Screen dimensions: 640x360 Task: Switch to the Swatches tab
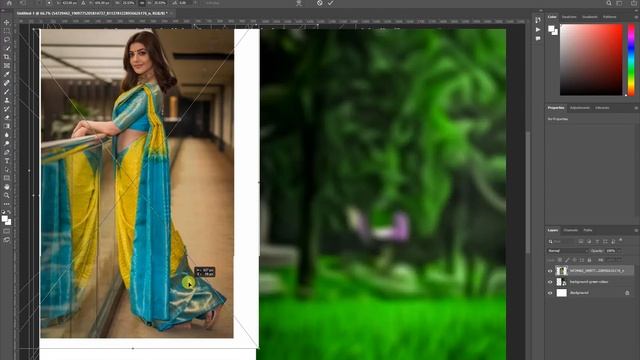[x=569, y=17]
